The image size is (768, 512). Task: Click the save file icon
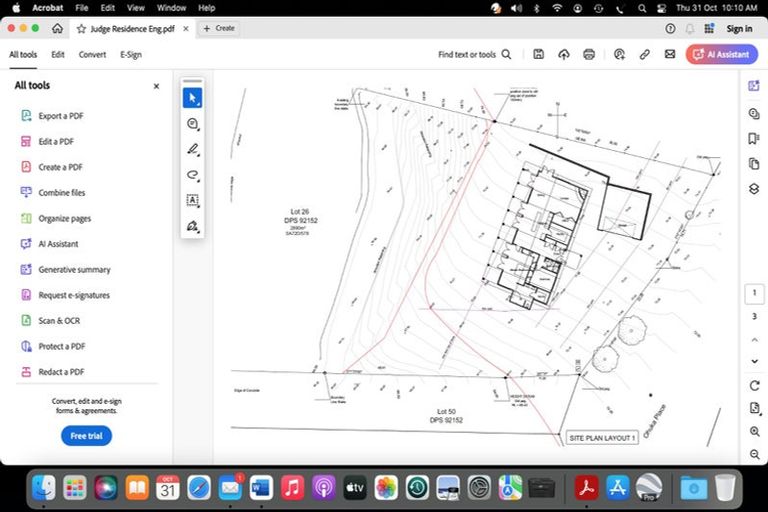pyautogui.click(x=538, y=54)
